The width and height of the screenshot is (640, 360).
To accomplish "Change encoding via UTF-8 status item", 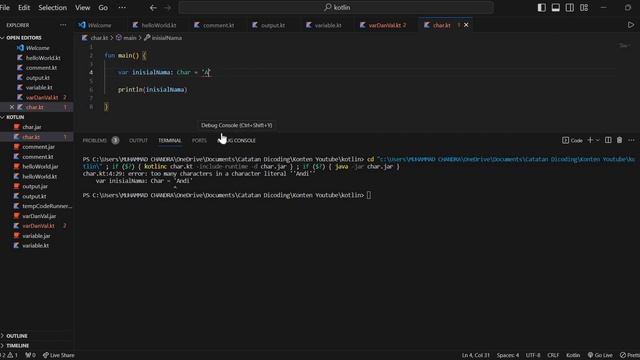I will [x=533, y=355].
